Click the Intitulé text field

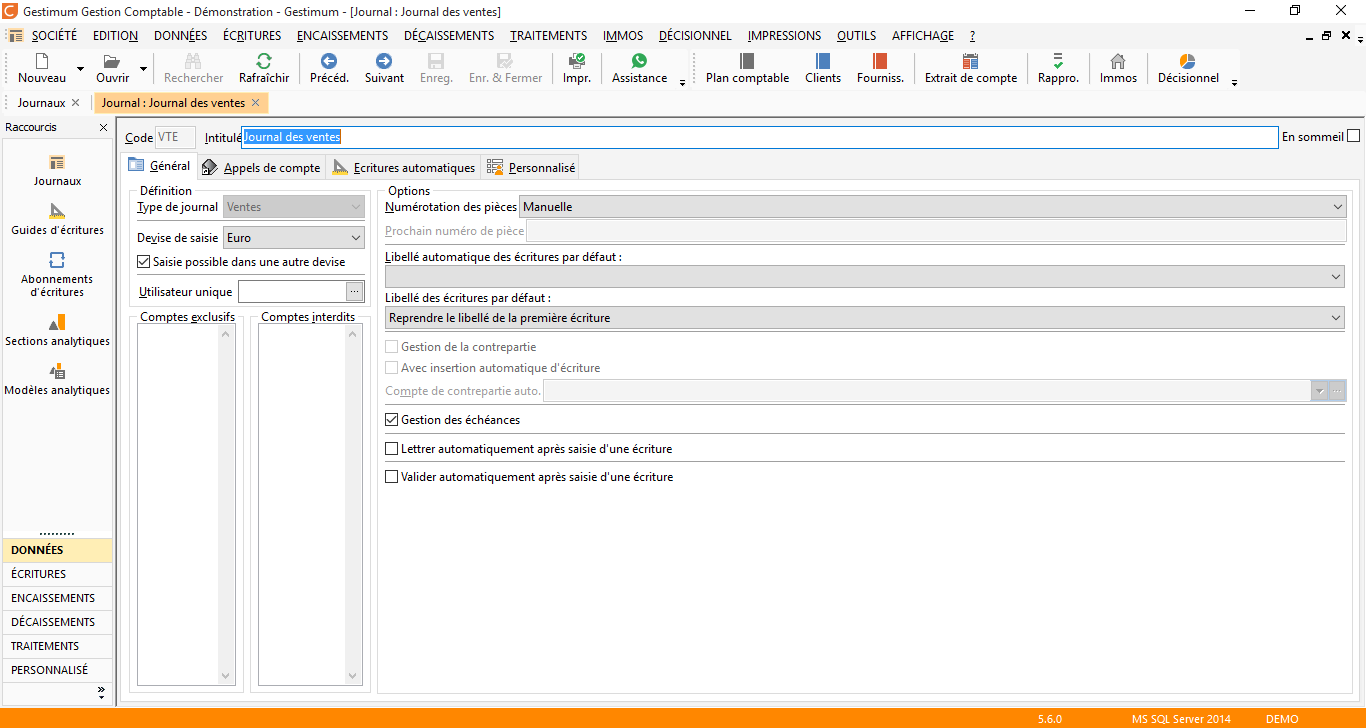(x=760, y=137)
